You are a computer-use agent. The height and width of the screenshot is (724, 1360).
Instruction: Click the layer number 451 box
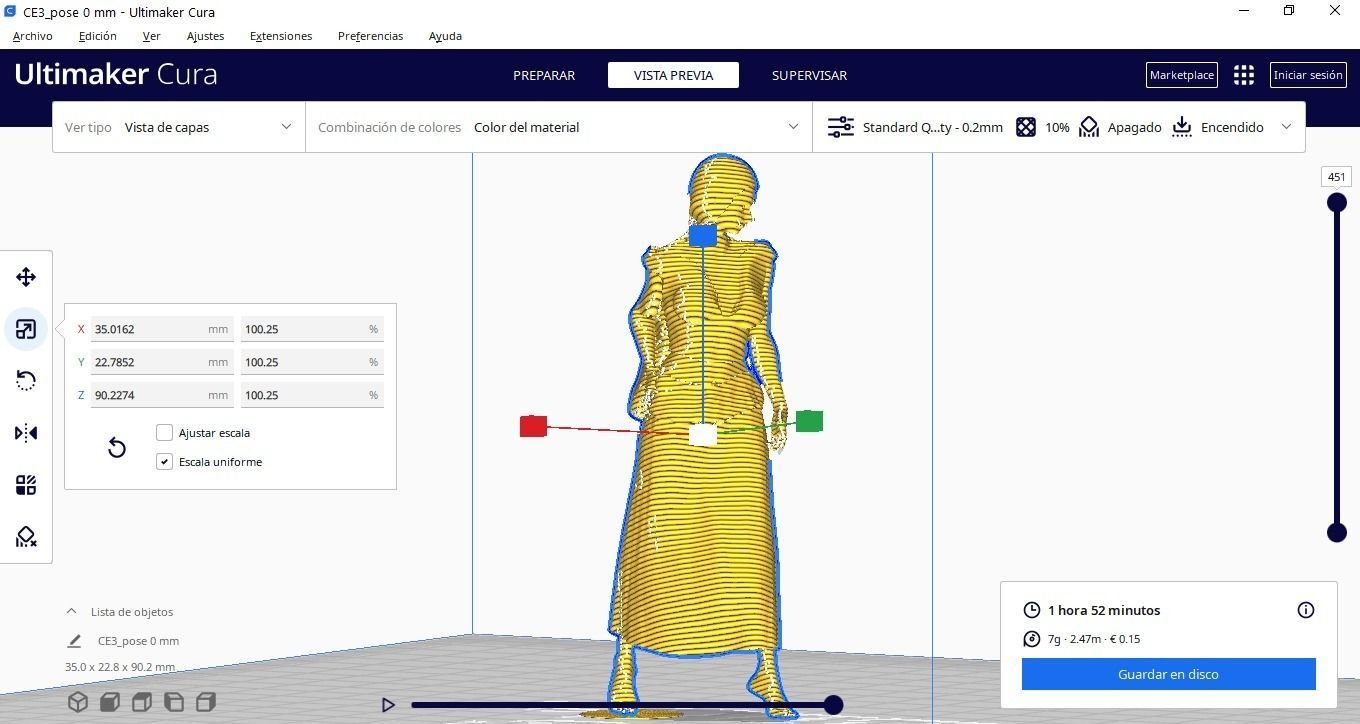pyautogui.click(x=1337, y=177)
